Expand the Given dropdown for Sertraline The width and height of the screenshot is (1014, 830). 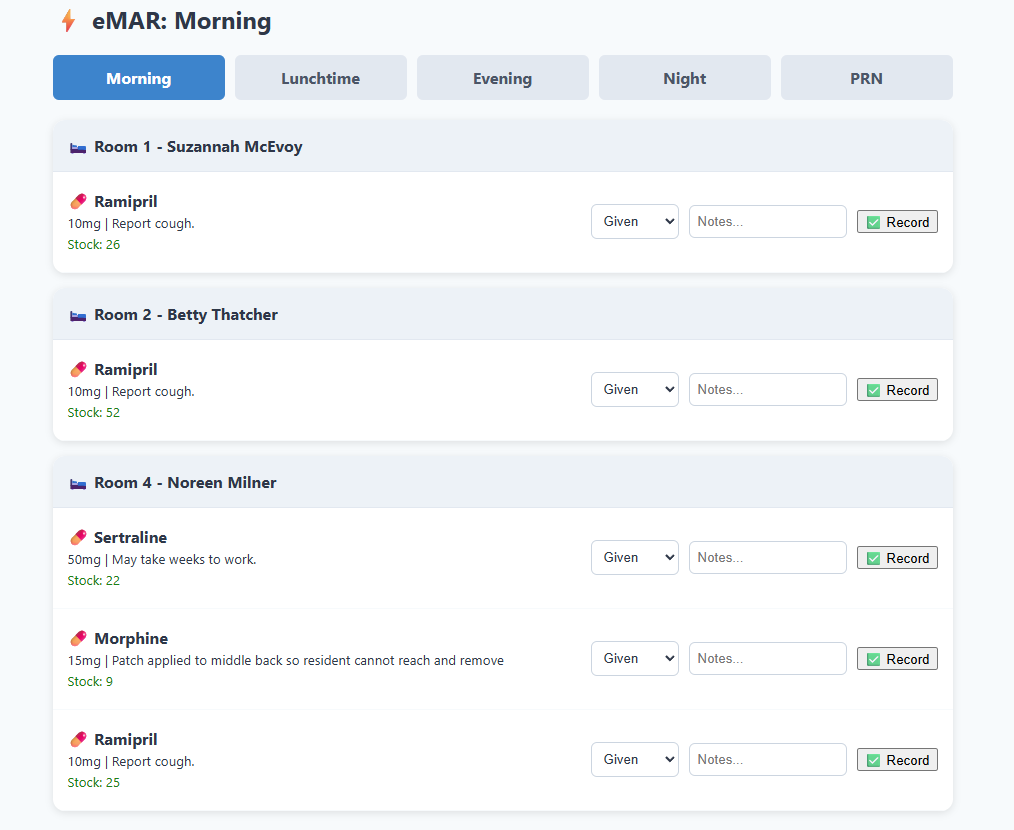coord(634,558)
